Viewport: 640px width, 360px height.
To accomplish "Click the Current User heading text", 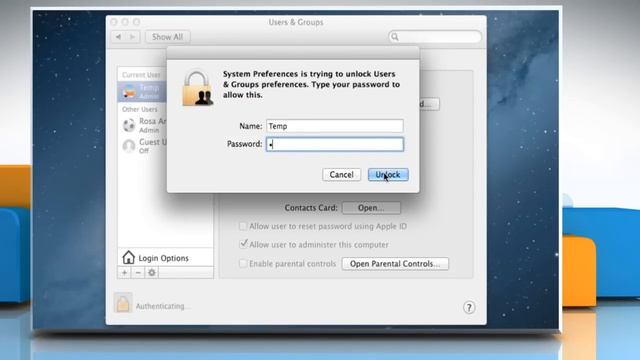I will click(x=141, y=75).
